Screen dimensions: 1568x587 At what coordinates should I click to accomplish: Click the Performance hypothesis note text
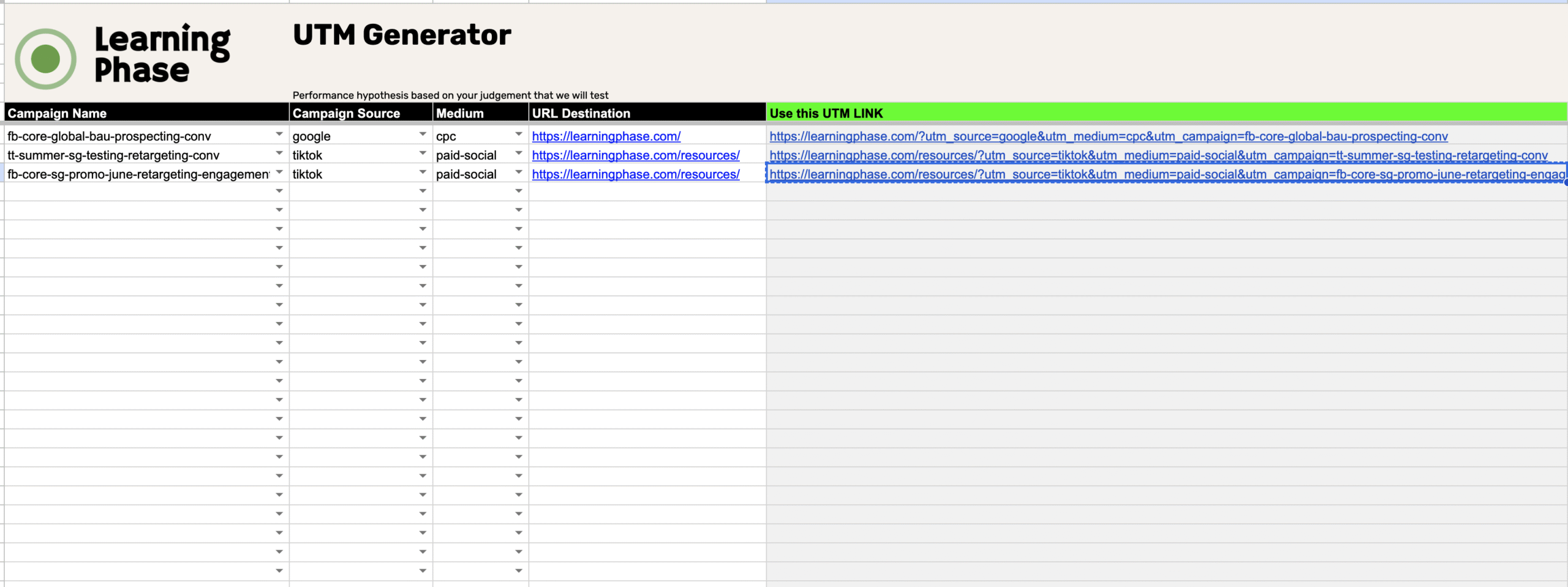[450, 95]
